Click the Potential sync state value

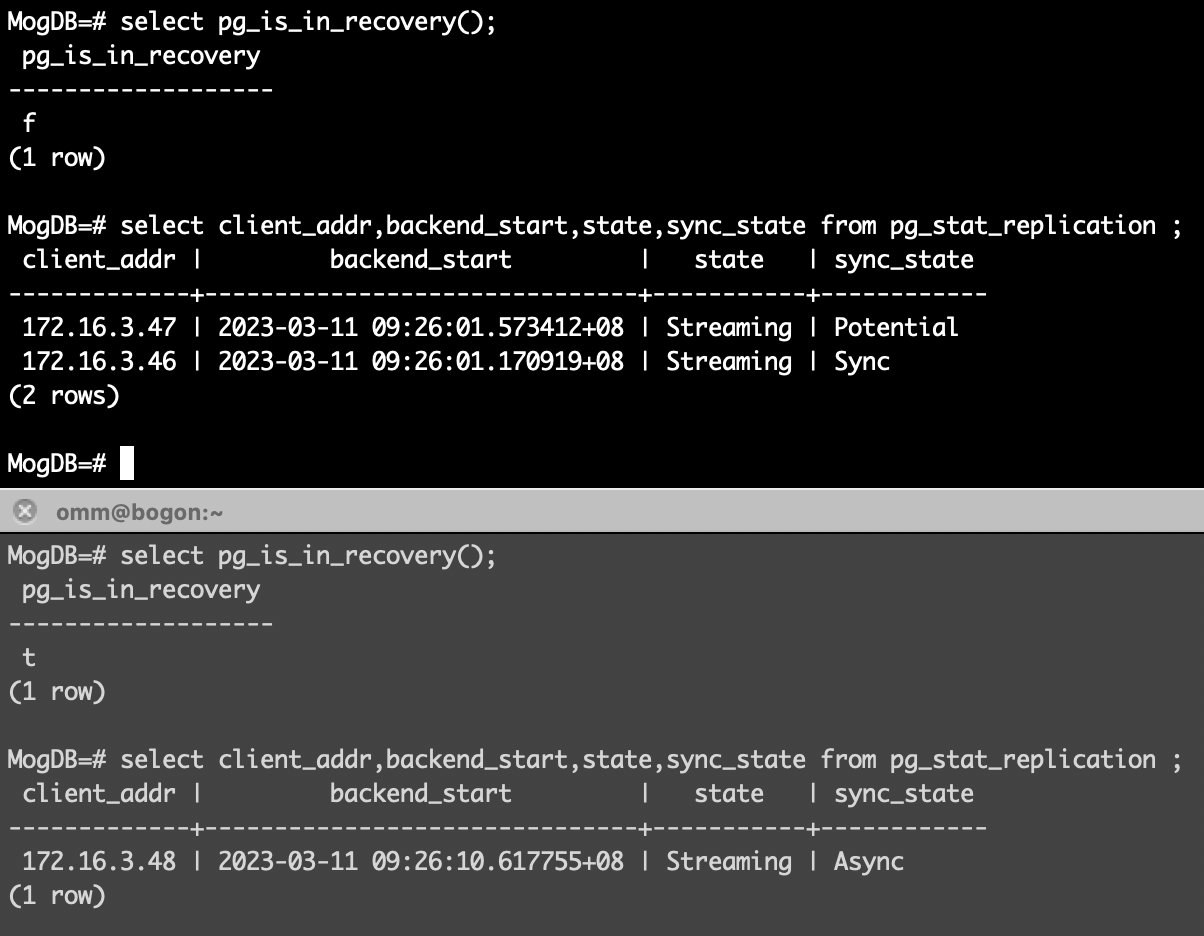coord(895,328)
